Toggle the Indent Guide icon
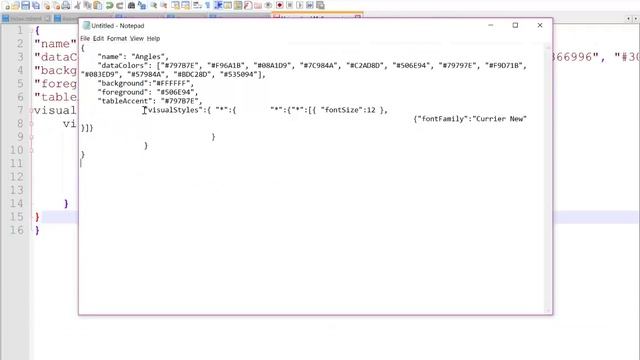 pos(218,5)
